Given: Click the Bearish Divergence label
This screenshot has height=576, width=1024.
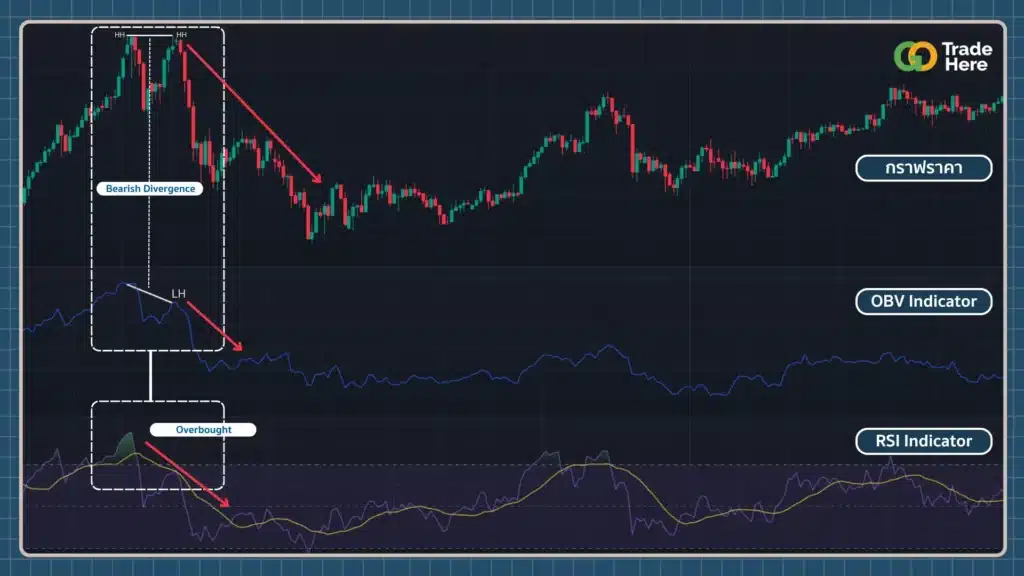Looking at the screenshot, I should point(150,189).
